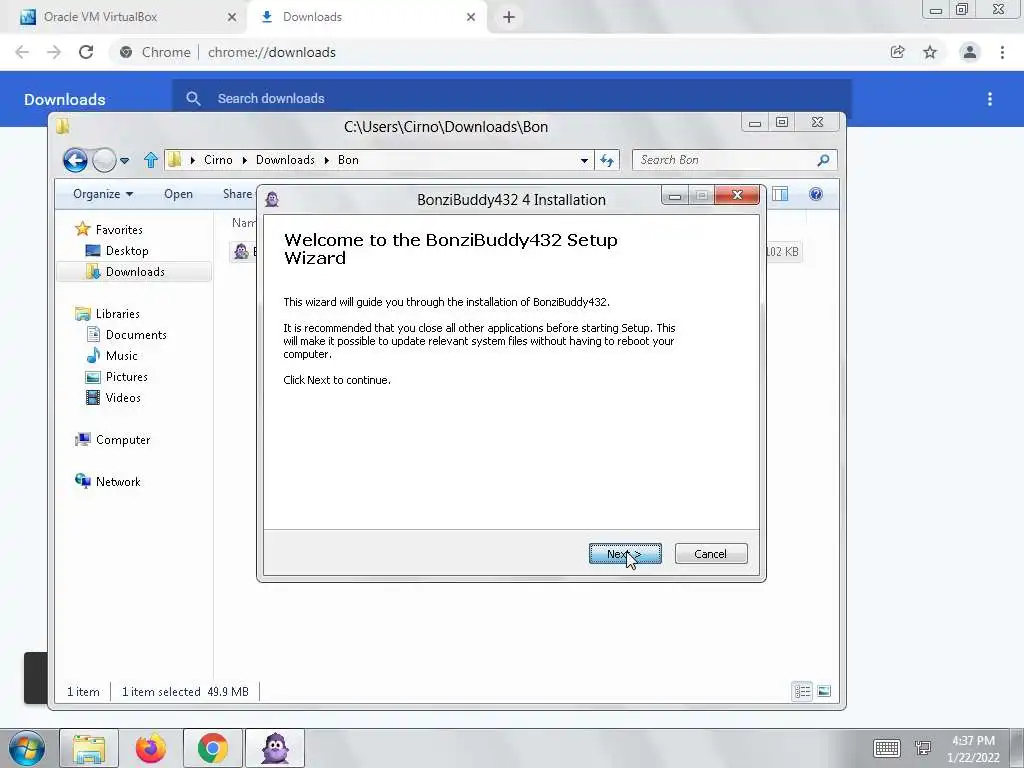Open Chrome from taskbar
This screenshot has height=768, width=1024.
click(213, 749)
